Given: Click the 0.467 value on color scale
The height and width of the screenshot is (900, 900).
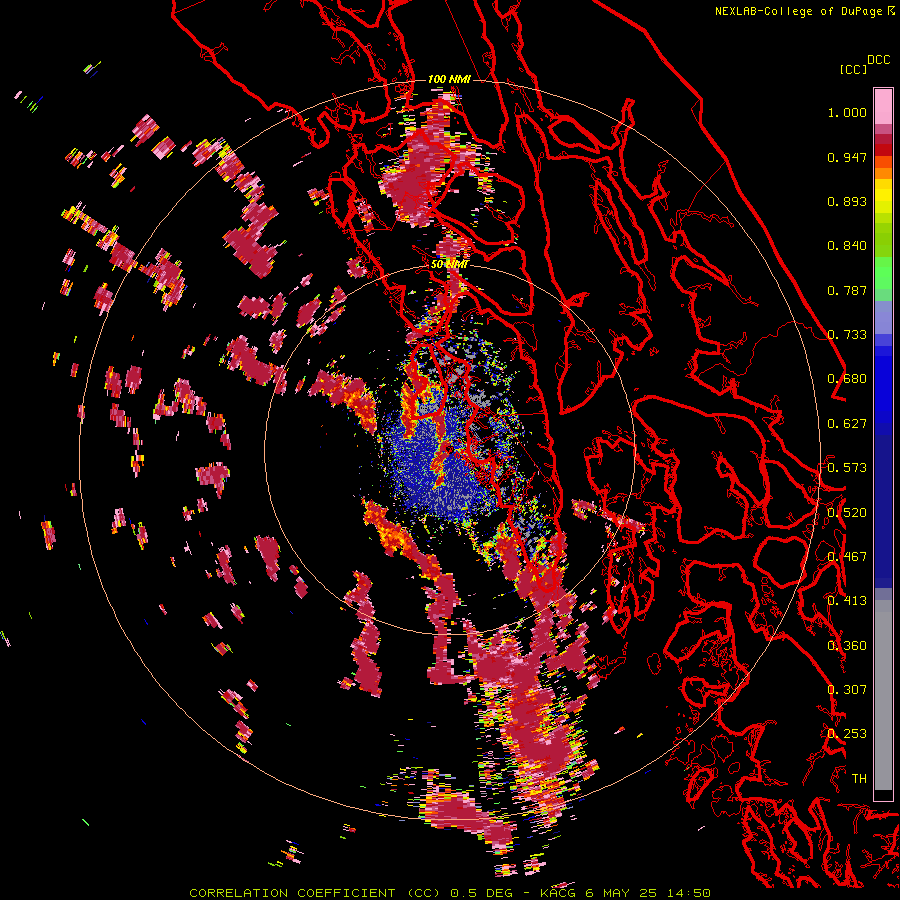Looking at the screenshot, I should [x=847, y=557].
